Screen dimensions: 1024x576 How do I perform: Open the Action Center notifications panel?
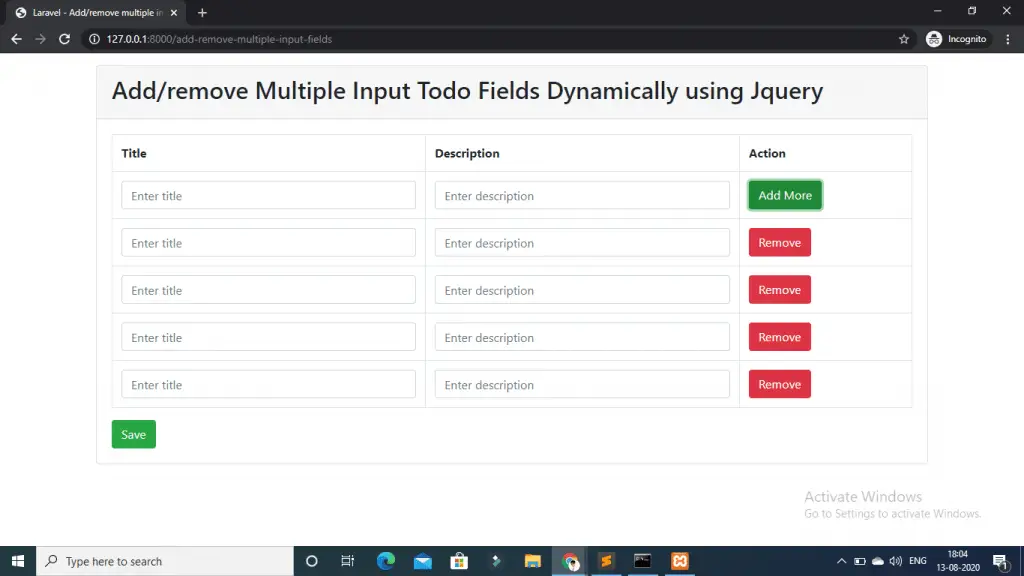pyautogui.click(x=1001, y=561)
